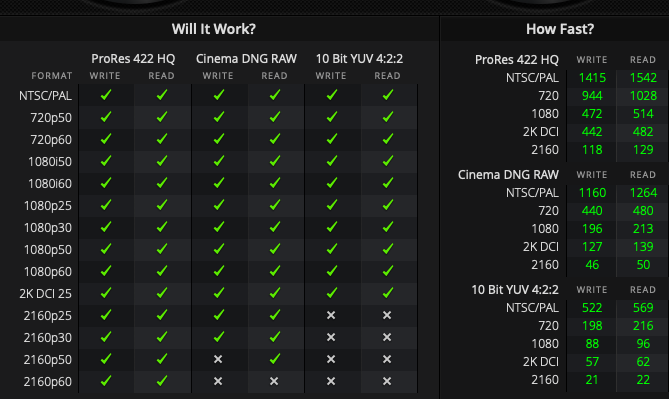Click the Cinema DNG RAW write checkmark for 2160p30

219,337
